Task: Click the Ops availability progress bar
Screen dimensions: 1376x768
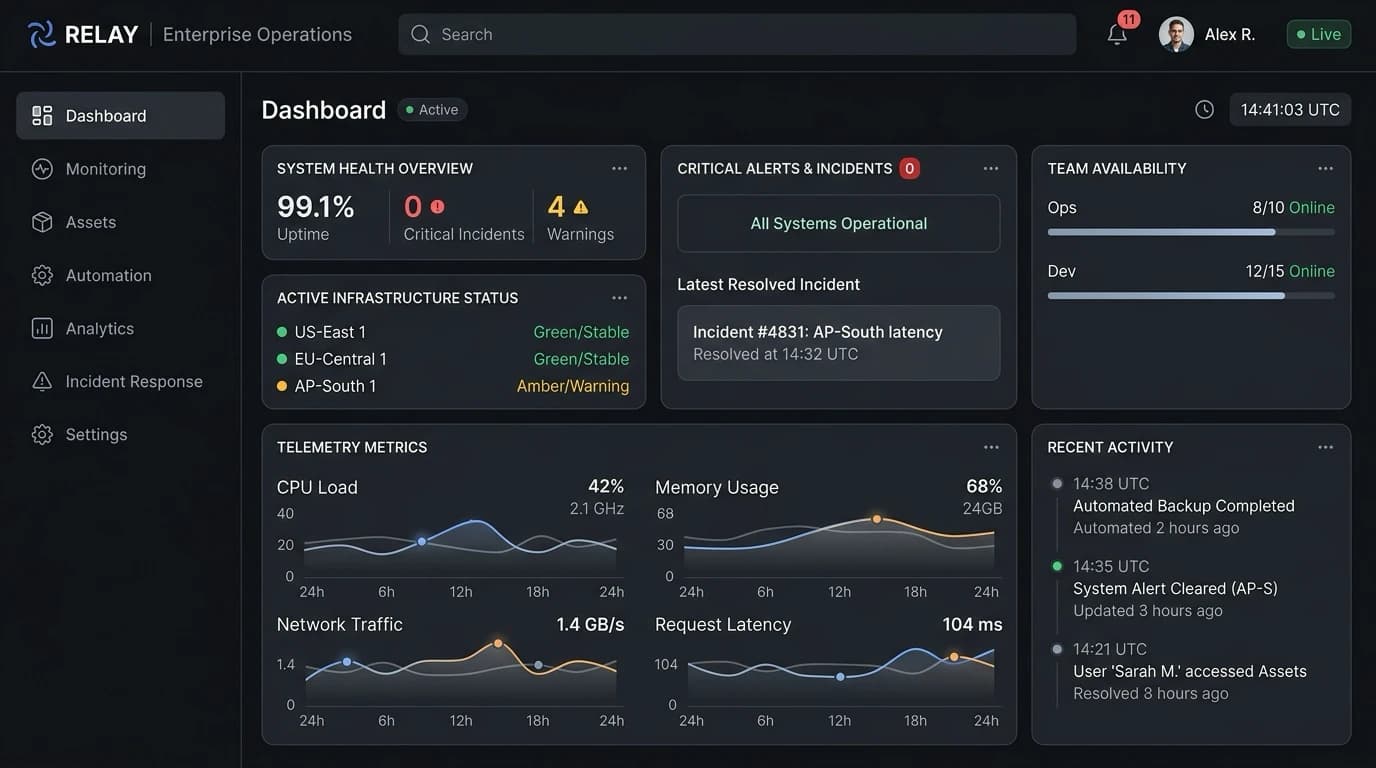Action: click(1191, 232)
